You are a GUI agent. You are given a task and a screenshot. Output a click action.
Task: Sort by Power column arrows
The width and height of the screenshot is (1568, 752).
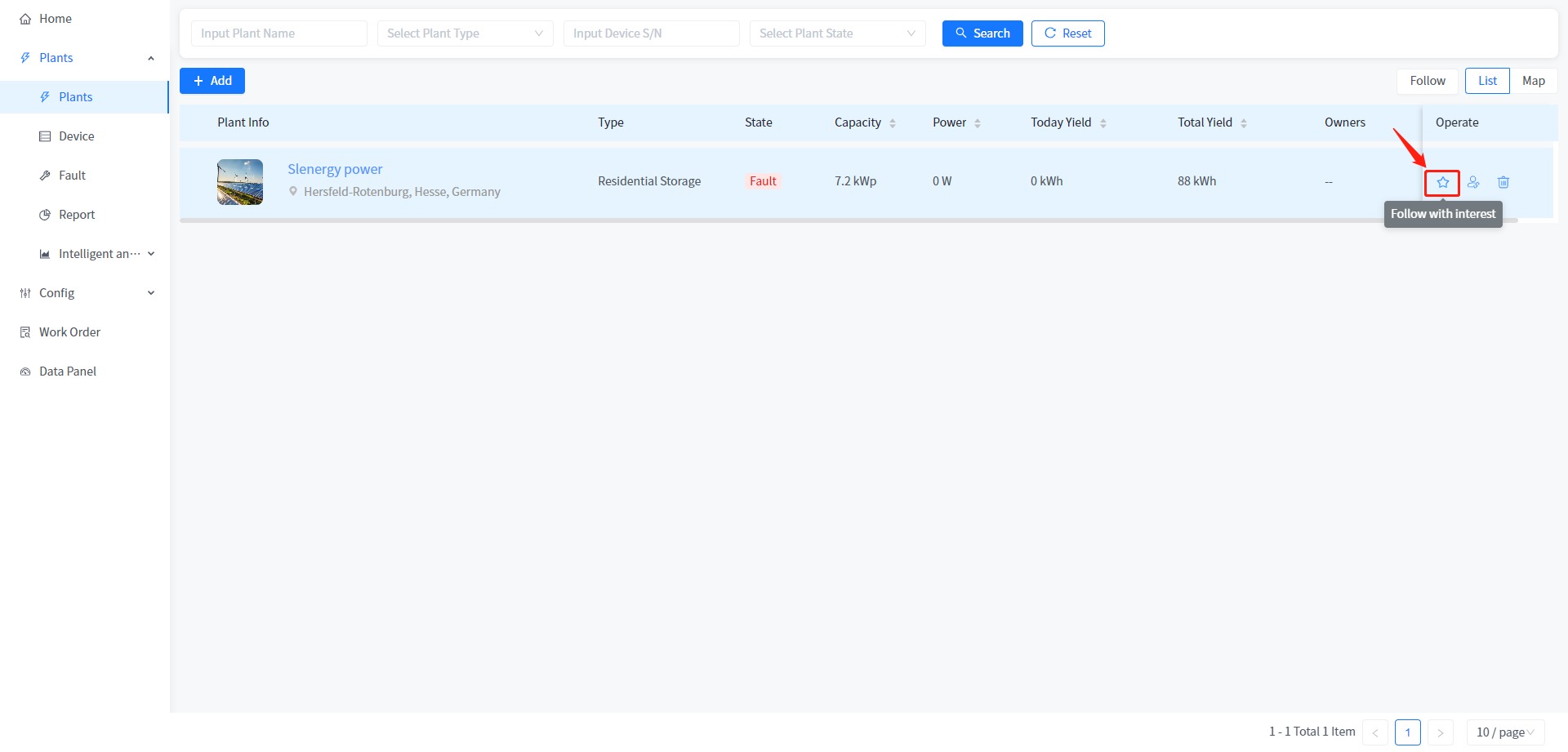coord(978,123)
